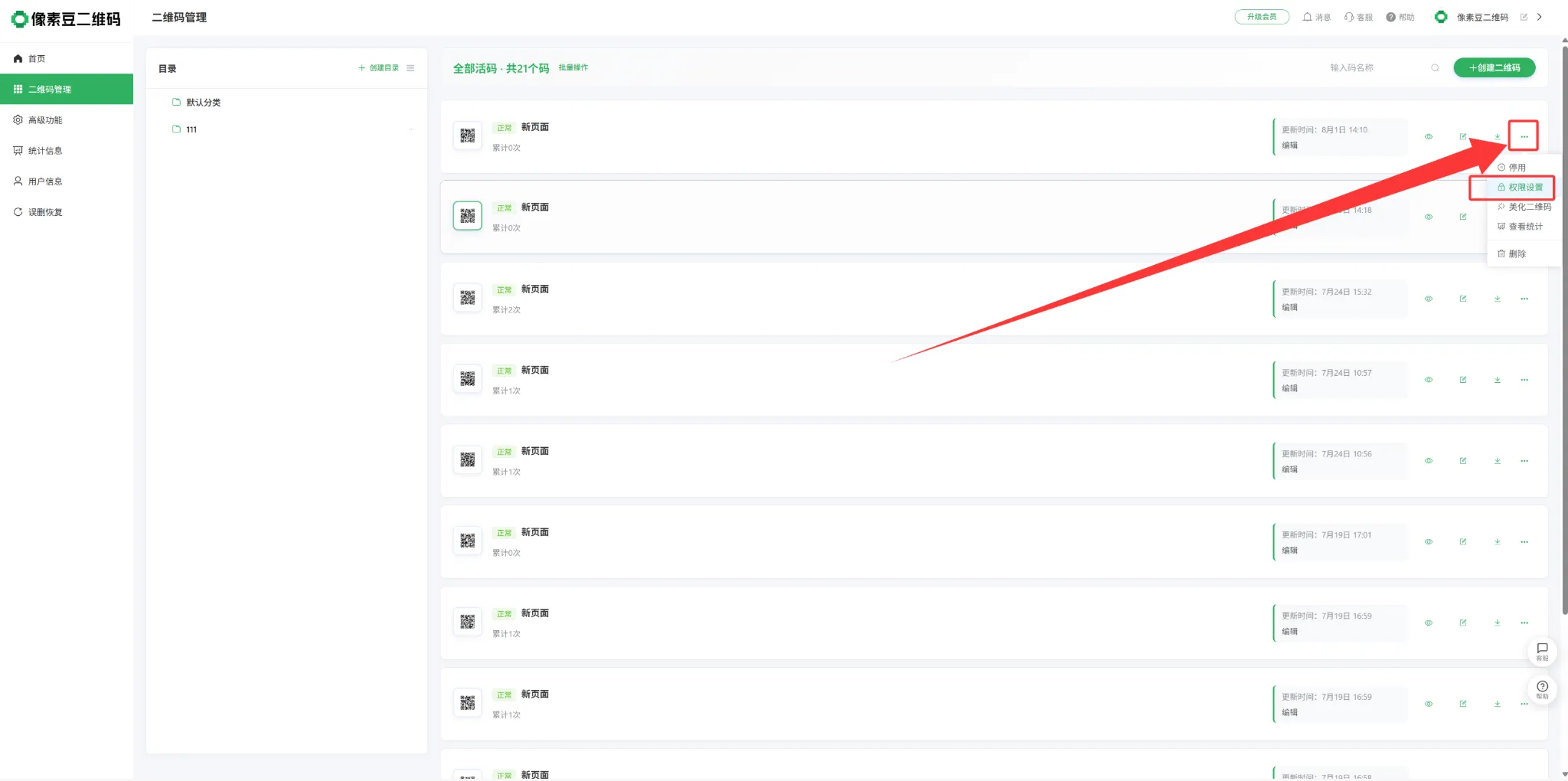Preview the code updated at 14:18 via eye icon
The width and height of the screenshot is (1568, 781).
[x=1429, y=217]
